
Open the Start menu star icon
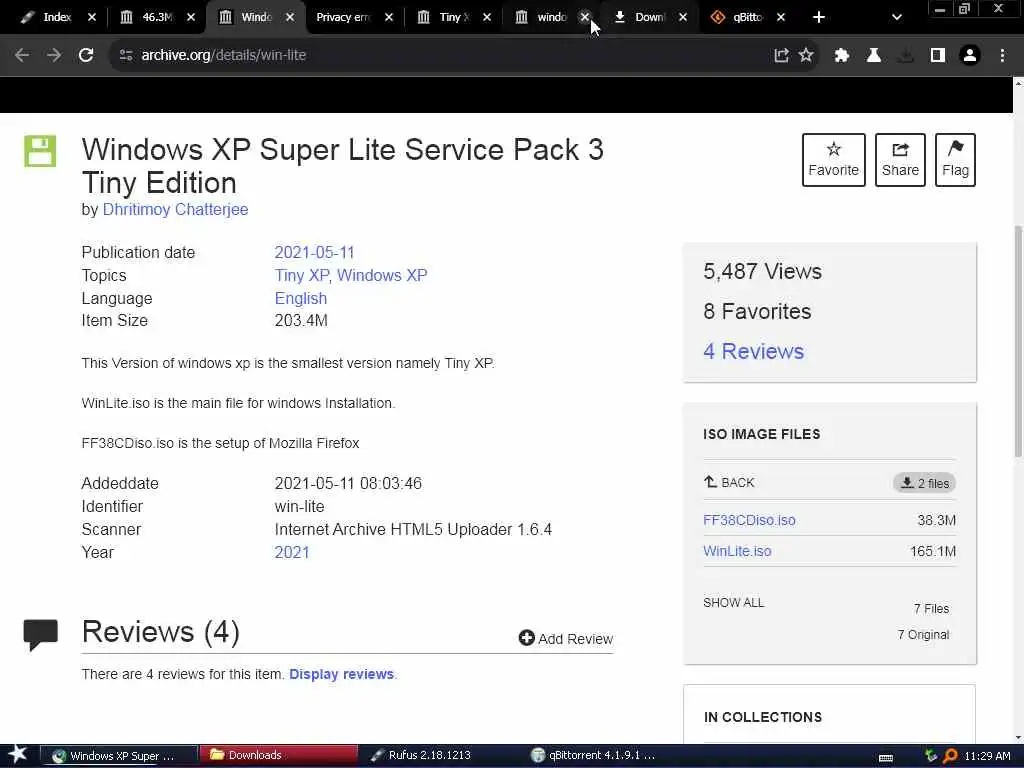(18, 755)
